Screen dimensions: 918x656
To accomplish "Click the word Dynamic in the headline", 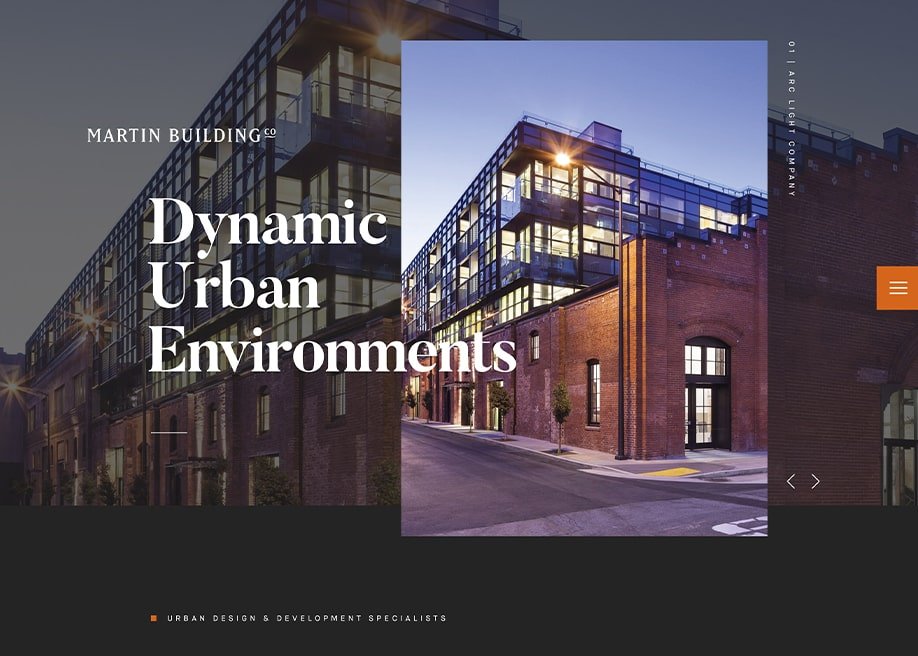I will (x=267, y=222).
